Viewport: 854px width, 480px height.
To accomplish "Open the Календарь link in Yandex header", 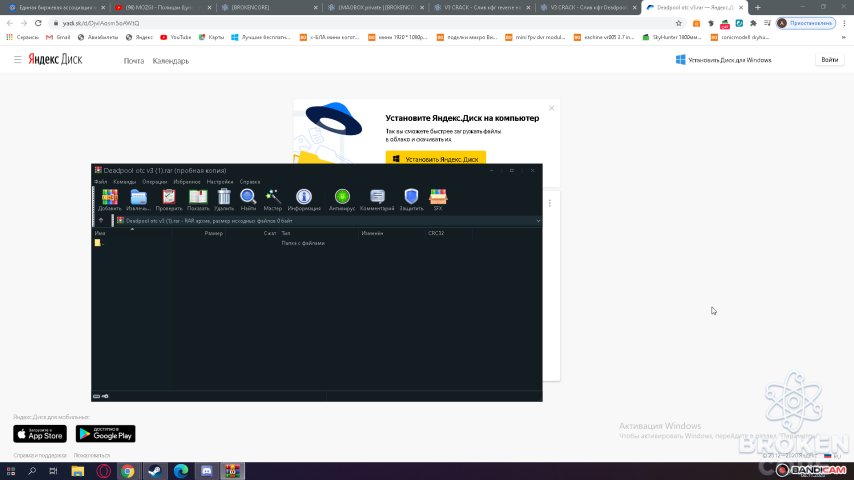I will click(170, 61).
